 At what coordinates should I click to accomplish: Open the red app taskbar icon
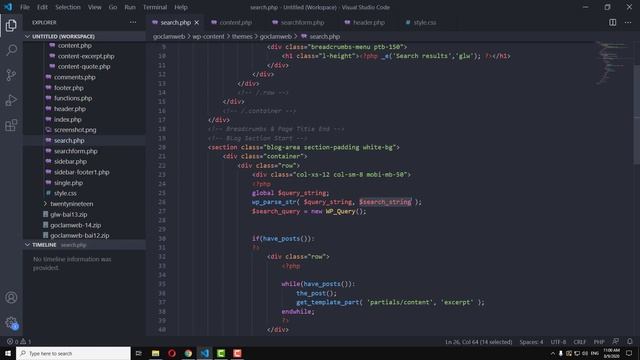pyautogui.click(x=237, y=353)
